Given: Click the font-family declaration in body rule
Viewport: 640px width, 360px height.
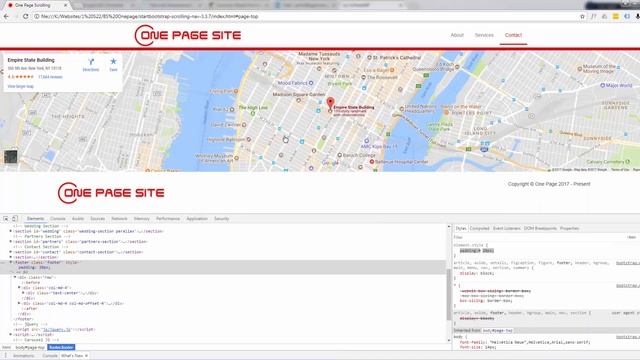Looking at the screenshot, I should pyautogui.click(x=525, y=342).
